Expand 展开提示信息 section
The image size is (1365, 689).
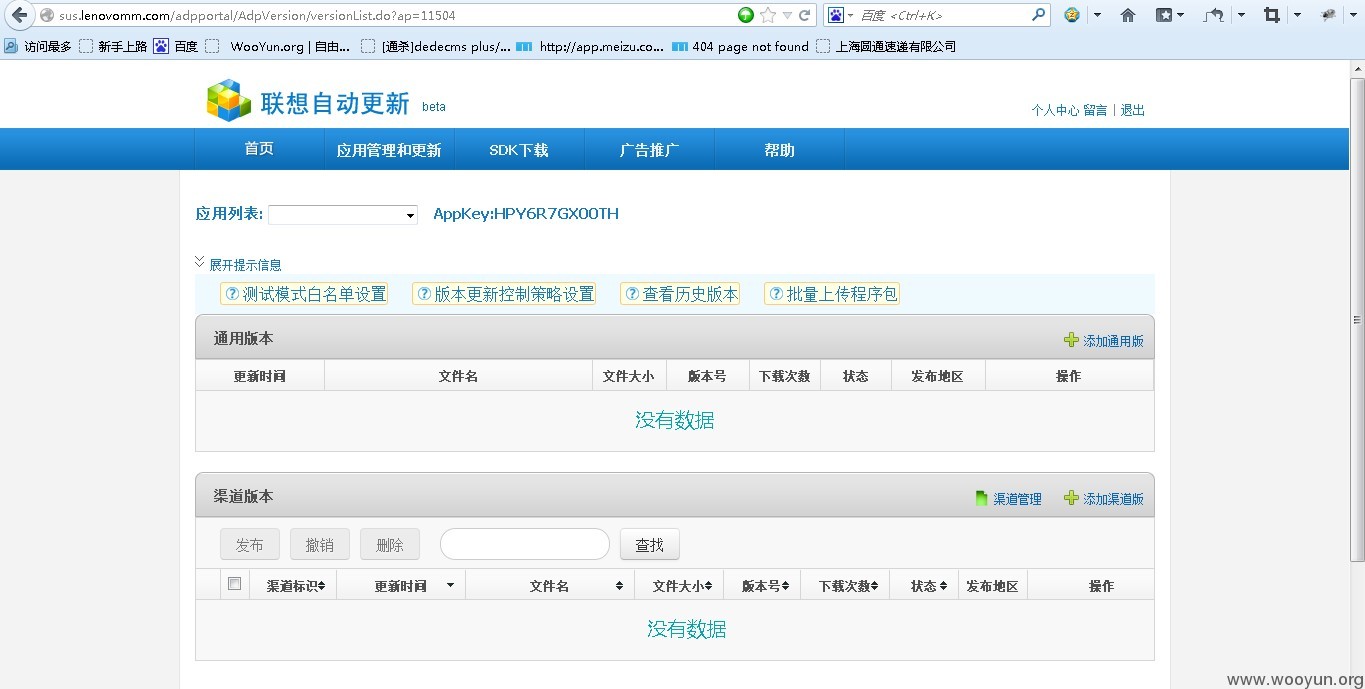tap(238, 264)
